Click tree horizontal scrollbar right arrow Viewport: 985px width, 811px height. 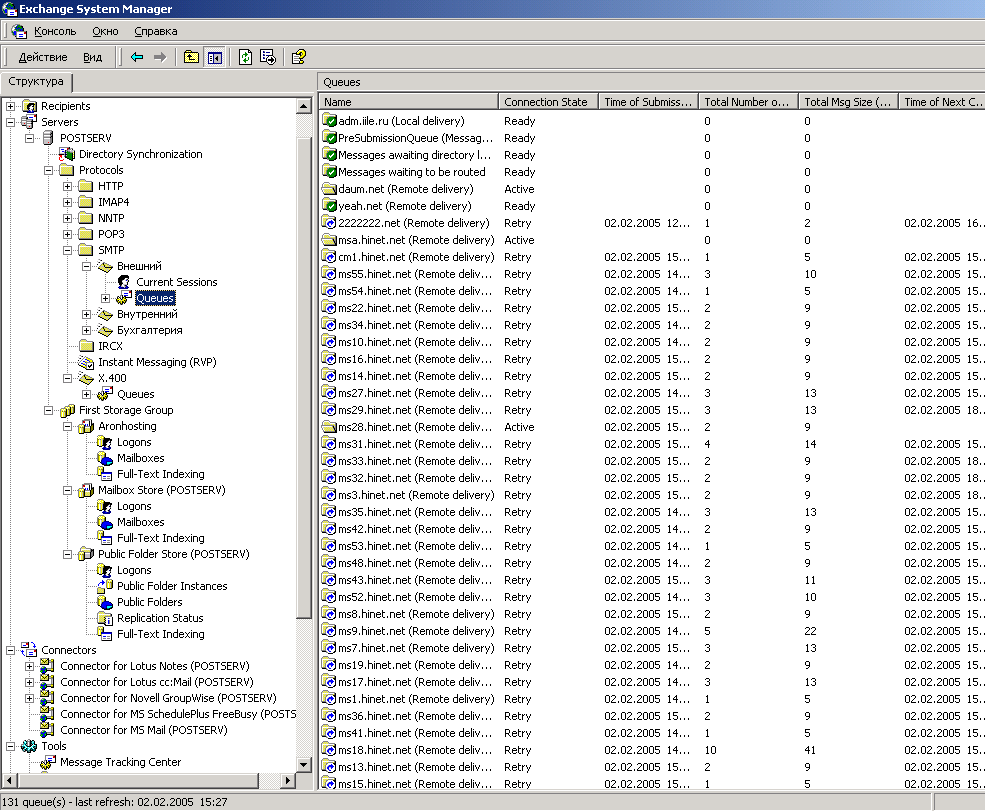[x=288, y=781]
